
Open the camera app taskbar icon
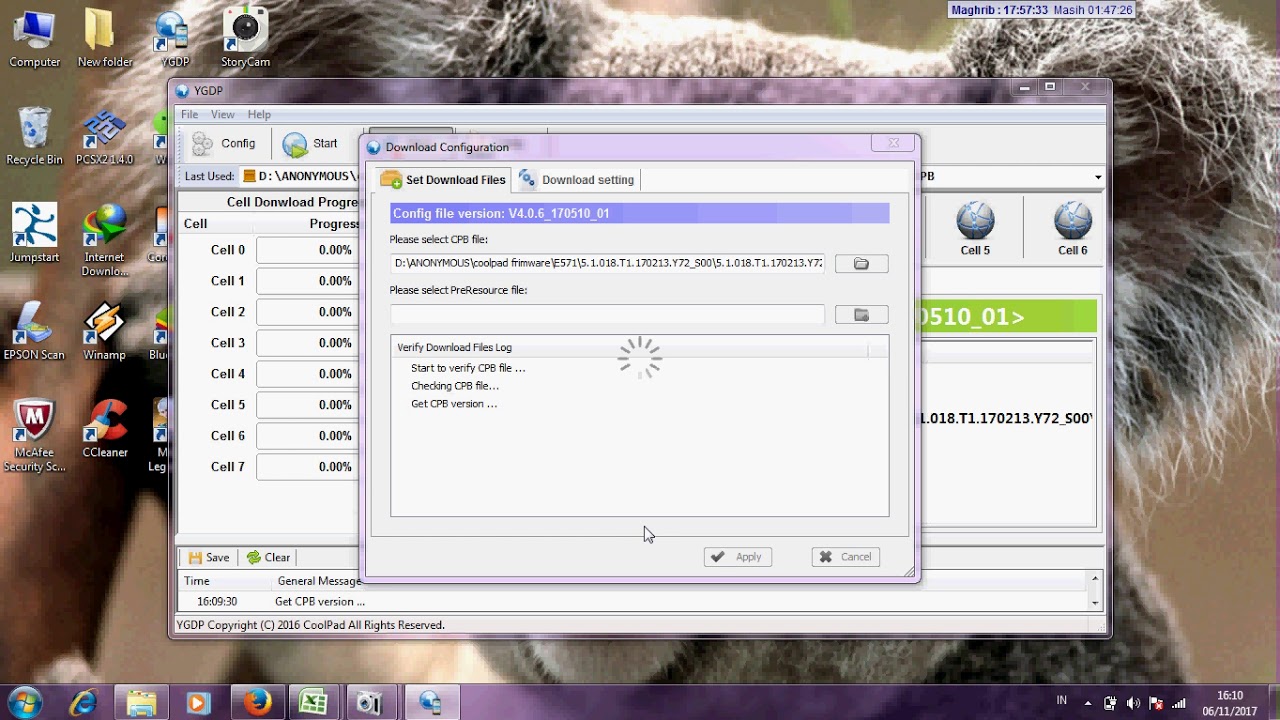[x=370, y=703]
